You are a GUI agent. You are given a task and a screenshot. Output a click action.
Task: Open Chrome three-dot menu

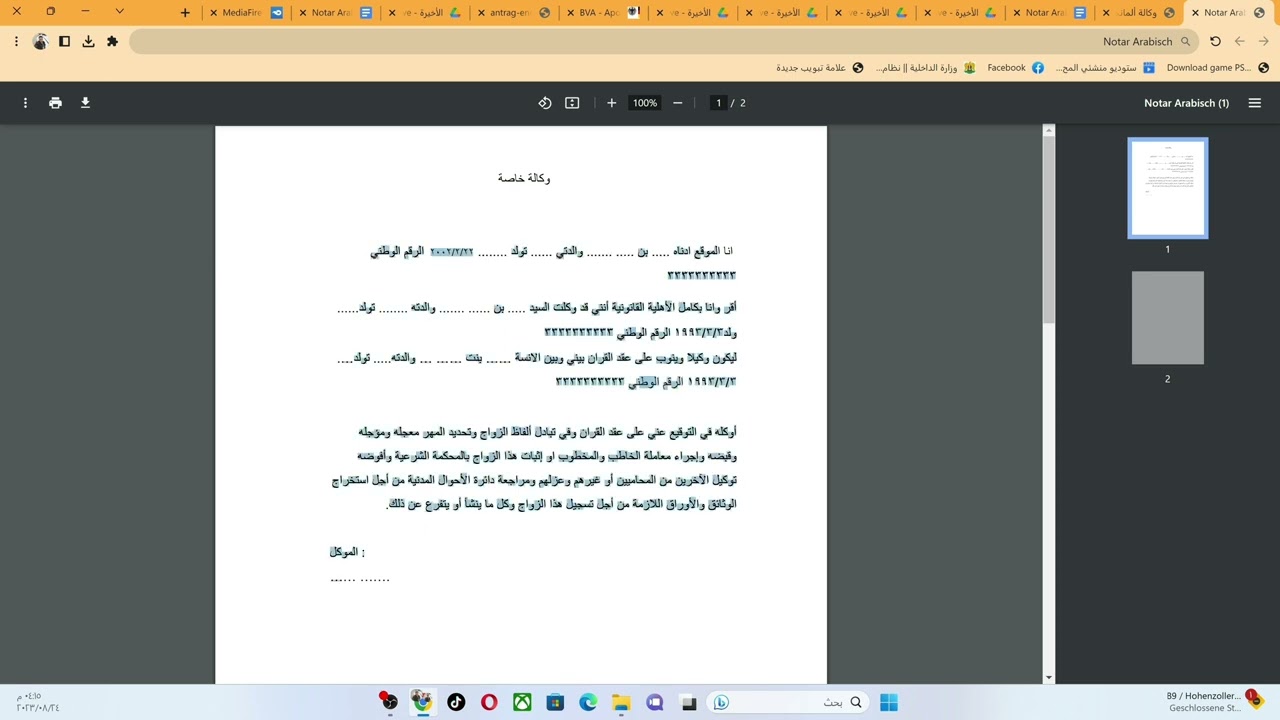pos(16,41)
